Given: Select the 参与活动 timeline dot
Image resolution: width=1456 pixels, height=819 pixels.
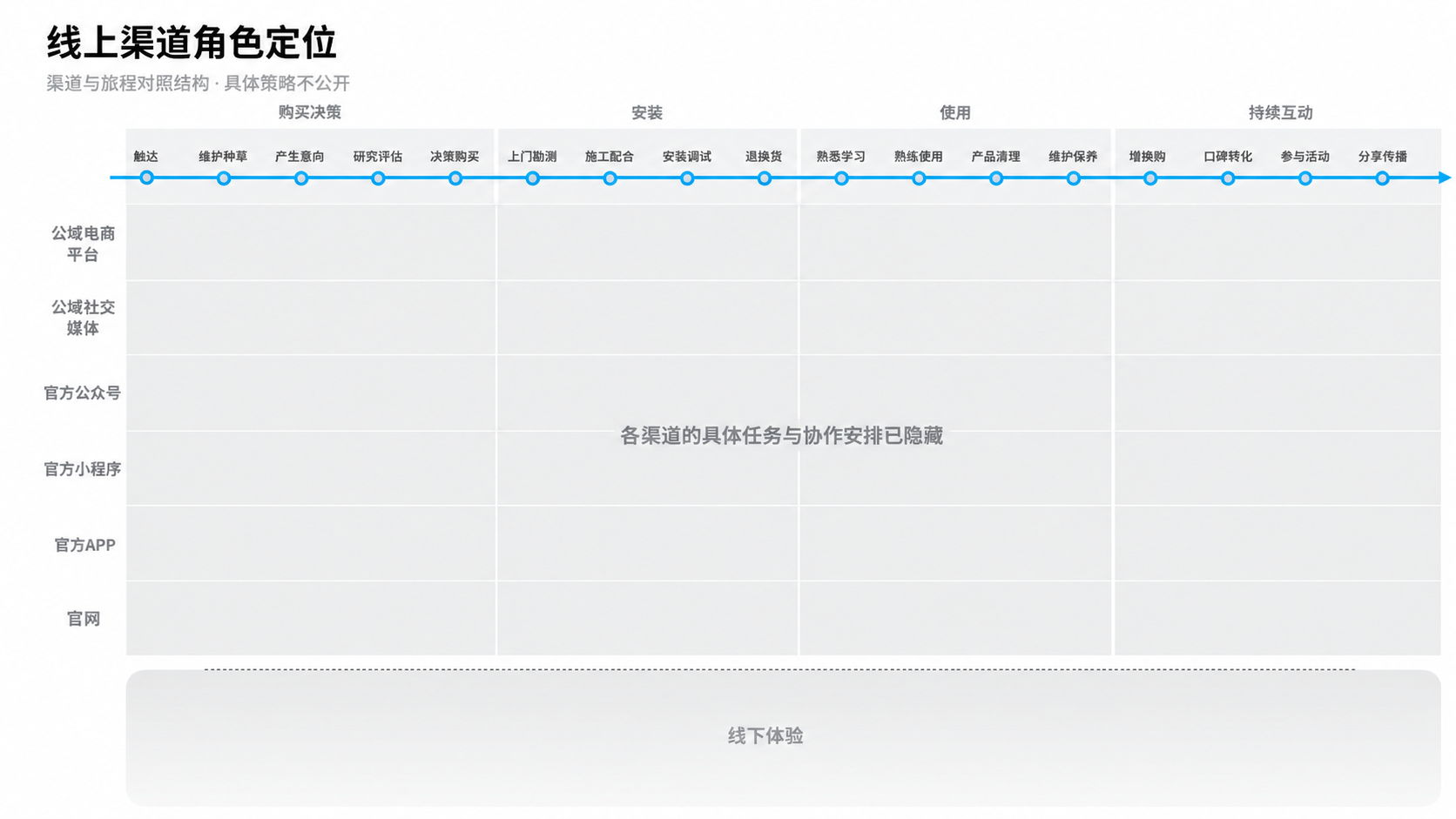Looking at the screenshot, I should [1305, 178].
